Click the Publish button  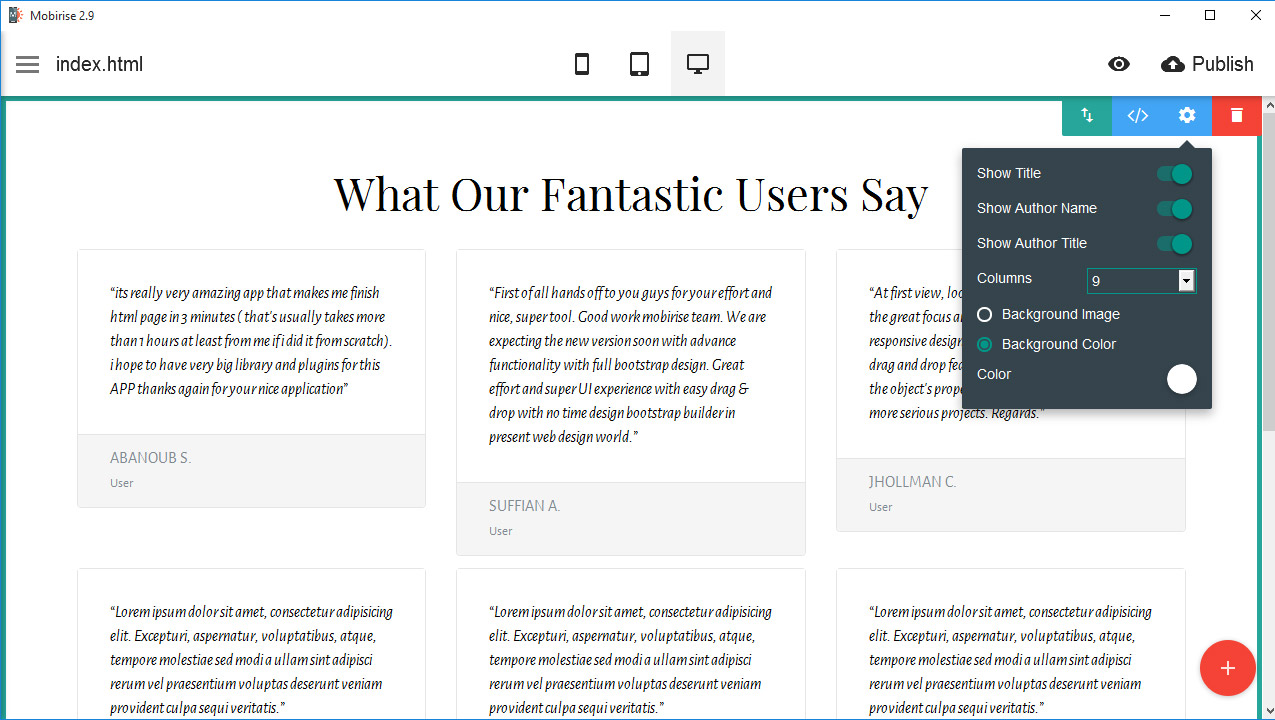1208,64
